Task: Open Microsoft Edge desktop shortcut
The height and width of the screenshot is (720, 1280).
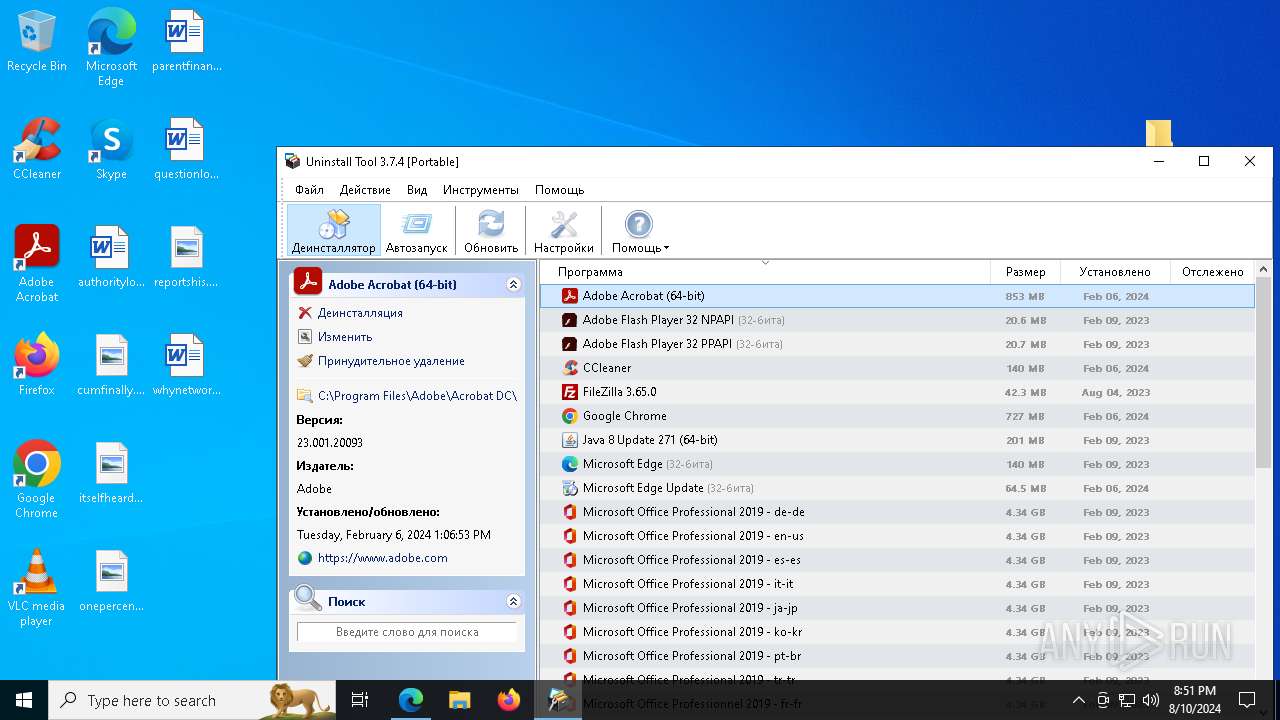Action: click(111, 48)
